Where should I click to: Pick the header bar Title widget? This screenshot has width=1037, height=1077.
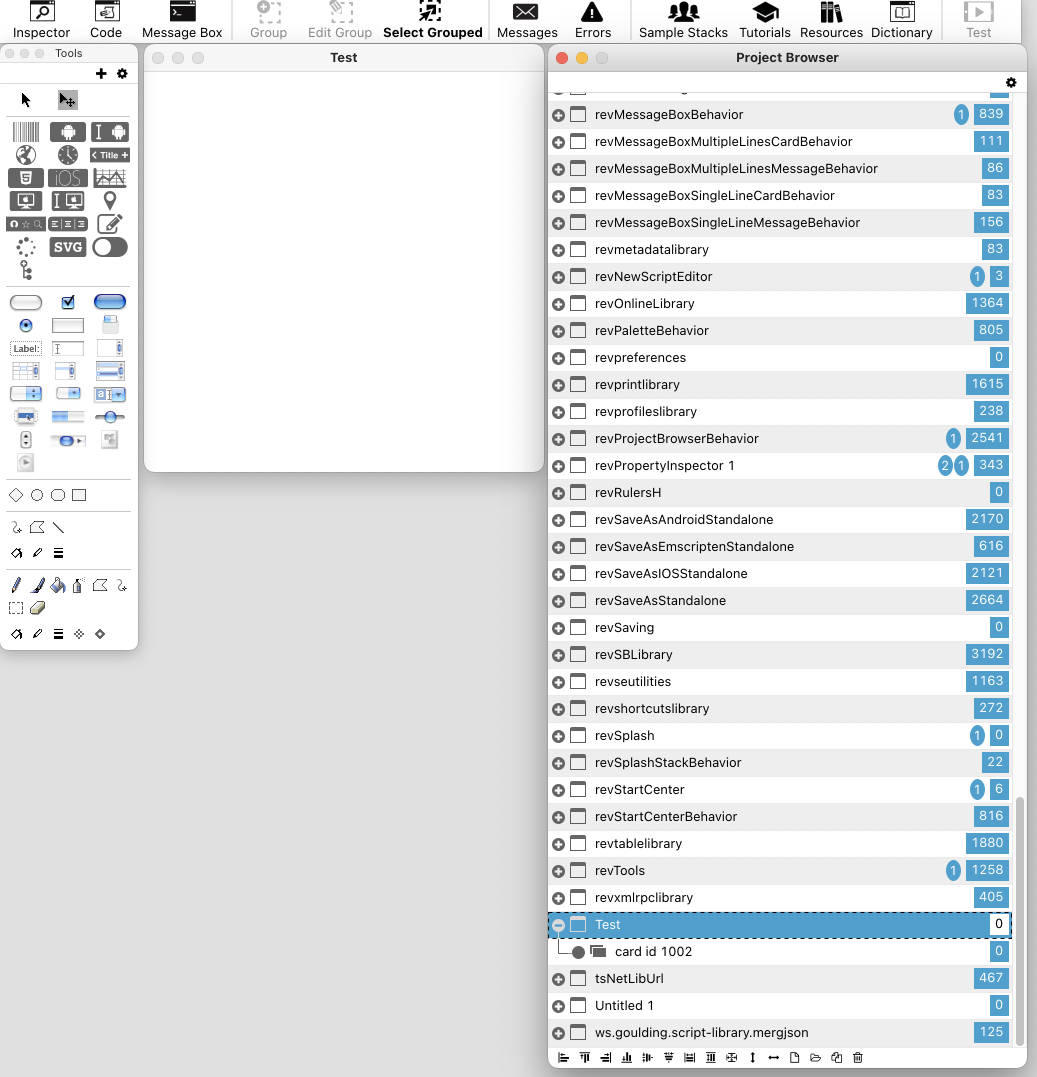110,155
